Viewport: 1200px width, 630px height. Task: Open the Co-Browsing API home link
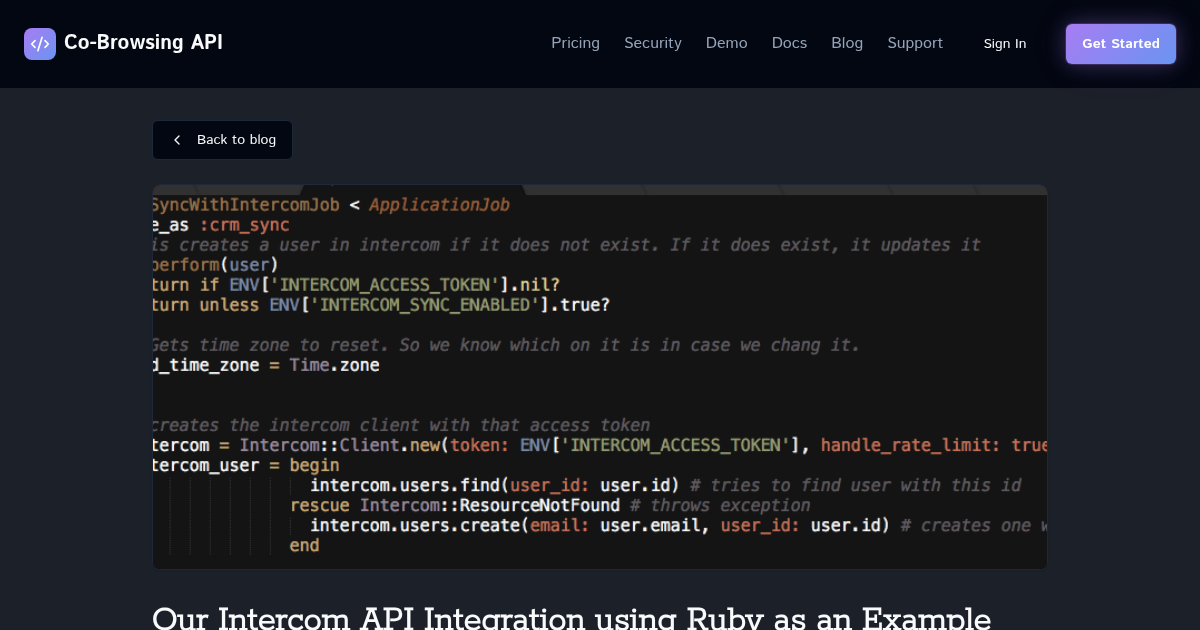click(x=124, y=44)
